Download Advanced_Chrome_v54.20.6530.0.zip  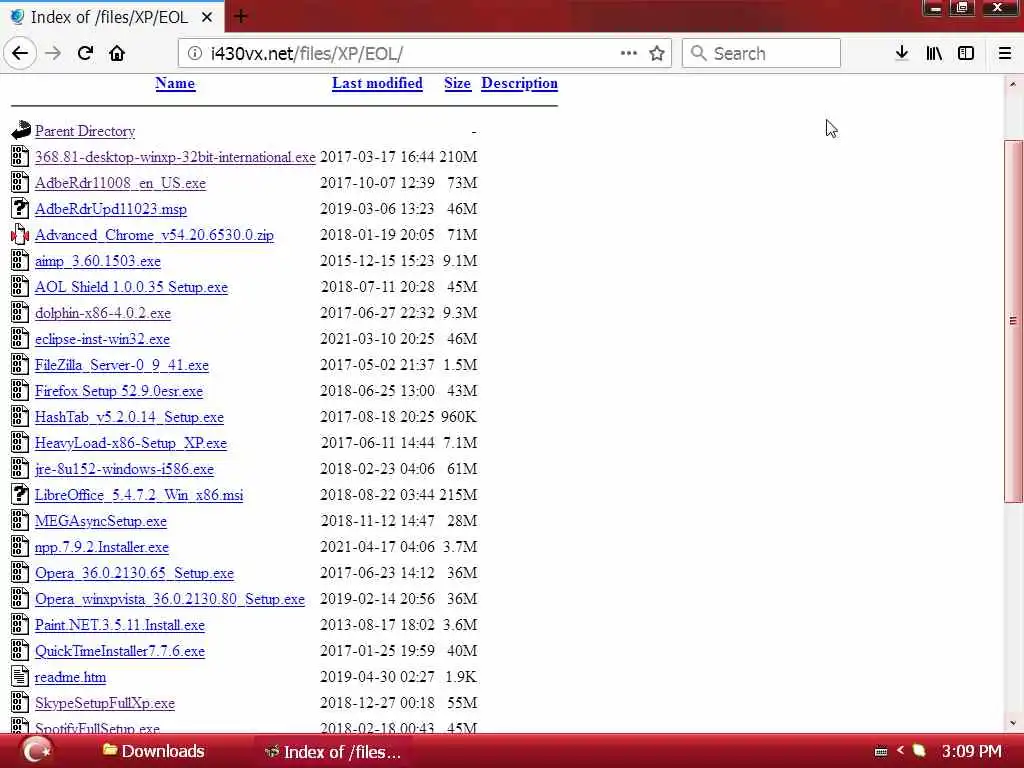[x=154, y=235]
